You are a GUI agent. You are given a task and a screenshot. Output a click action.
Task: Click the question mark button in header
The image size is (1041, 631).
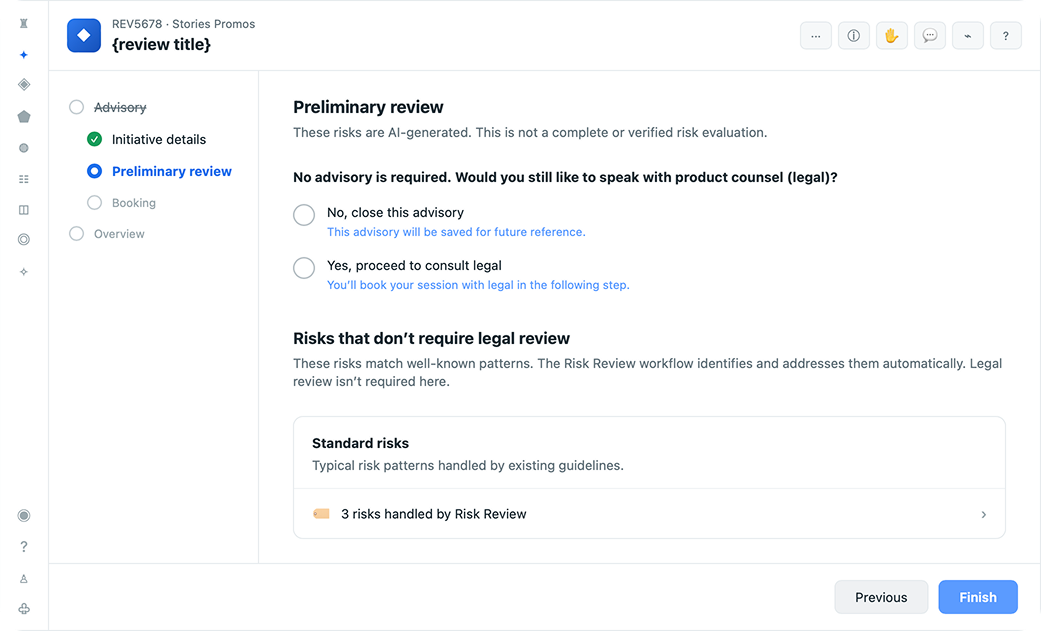pyautogui.click(x=1006, y=36)
